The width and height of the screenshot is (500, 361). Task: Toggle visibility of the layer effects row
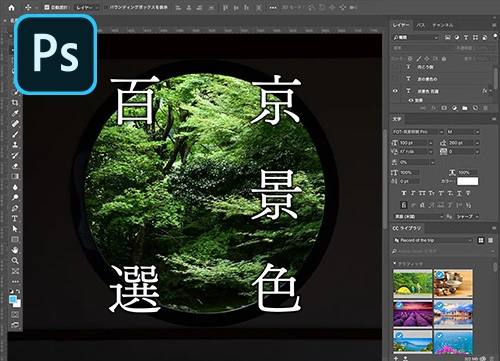(x=411, y=100)
